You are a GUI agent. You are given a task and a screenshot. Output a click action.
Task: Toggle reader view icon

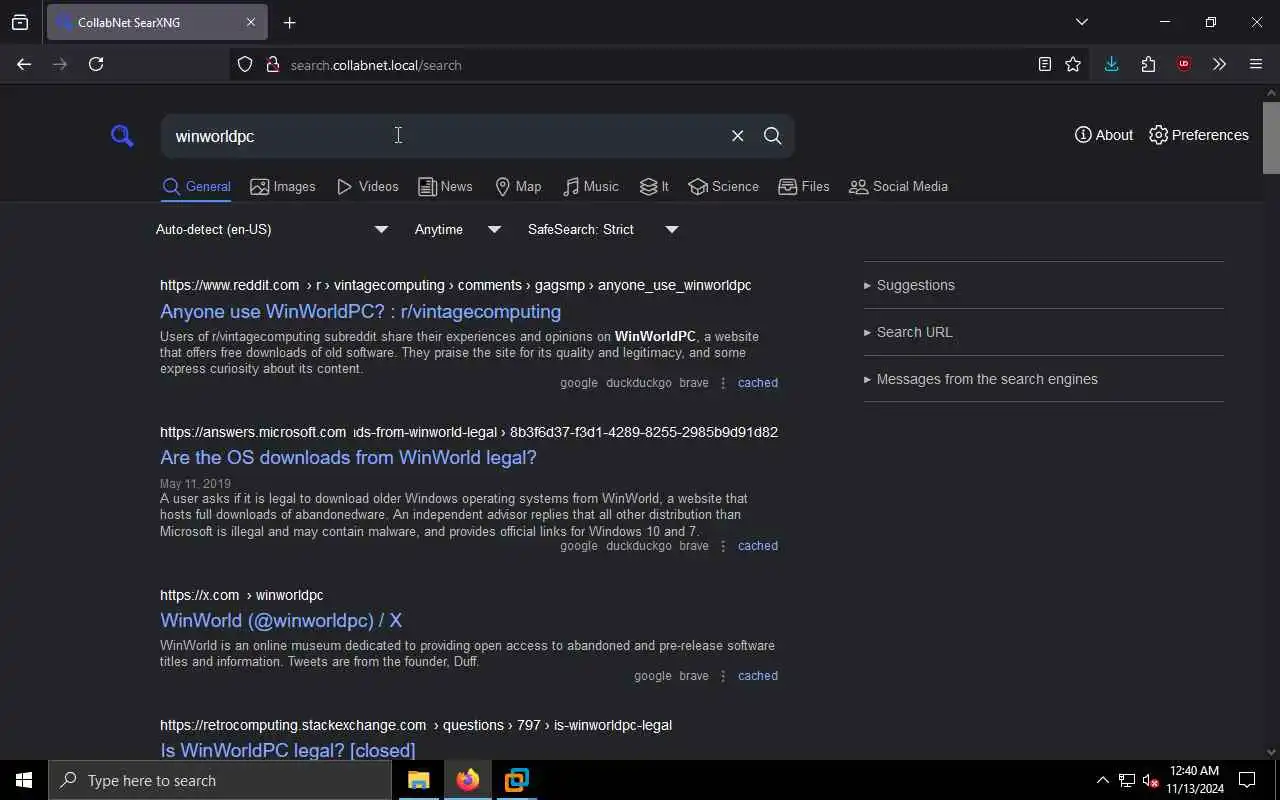(x=1044, y=64)
